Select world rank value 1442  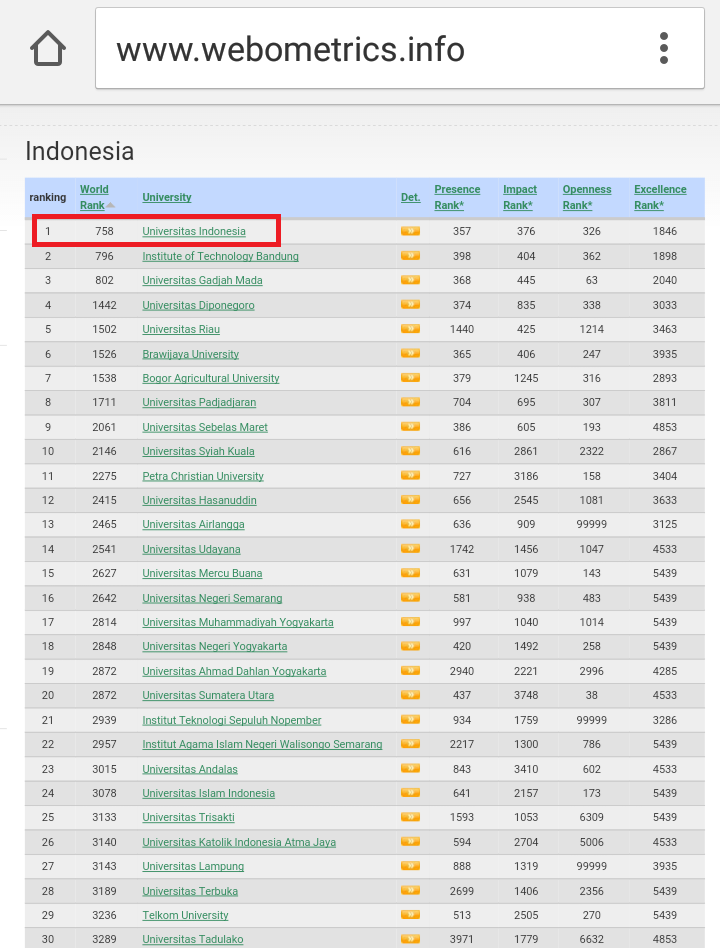pyautogui.click(x=104, y=305)
